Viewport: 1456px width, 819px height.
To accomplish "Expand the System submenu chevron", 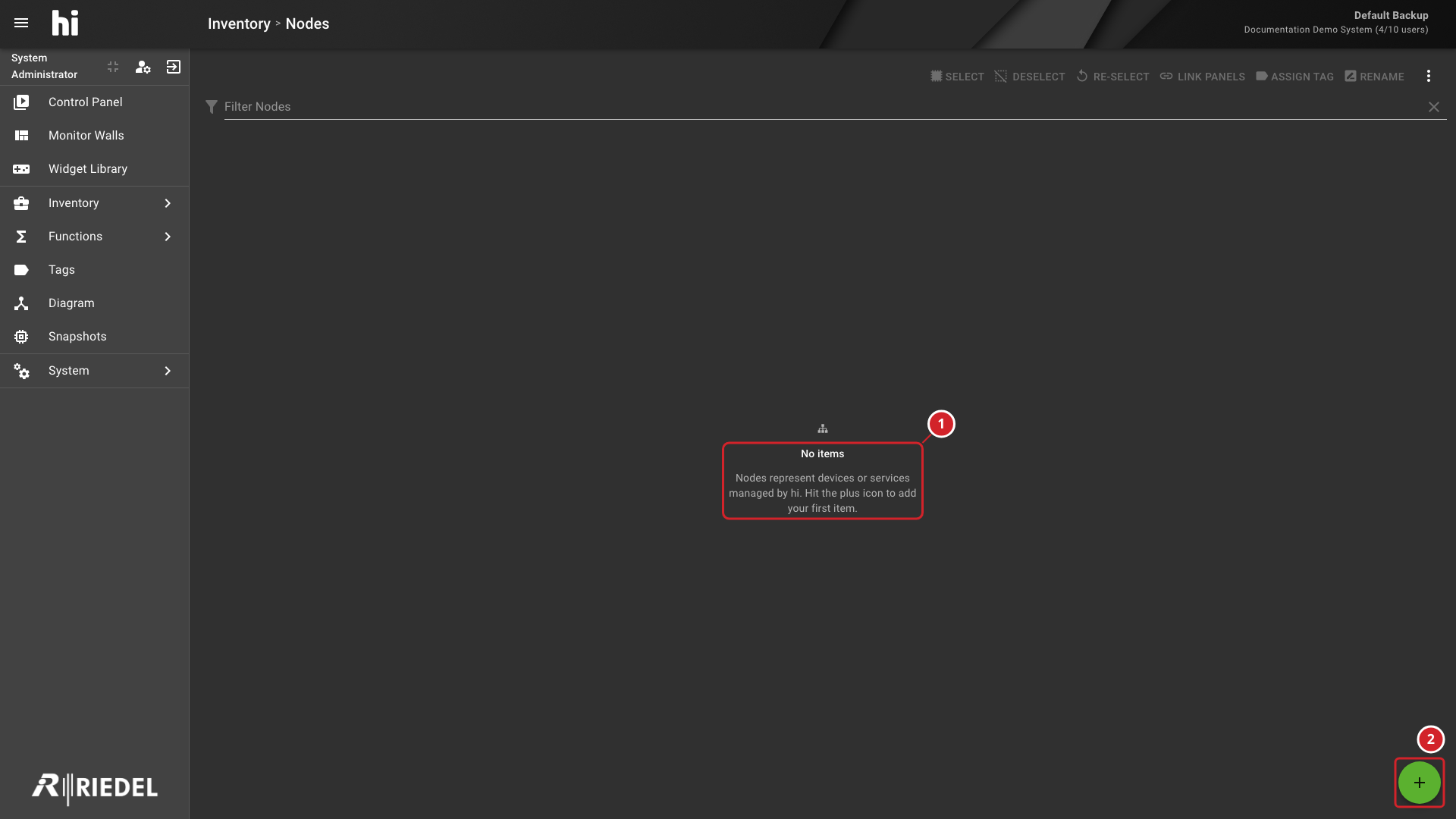I will pos(168,371).
